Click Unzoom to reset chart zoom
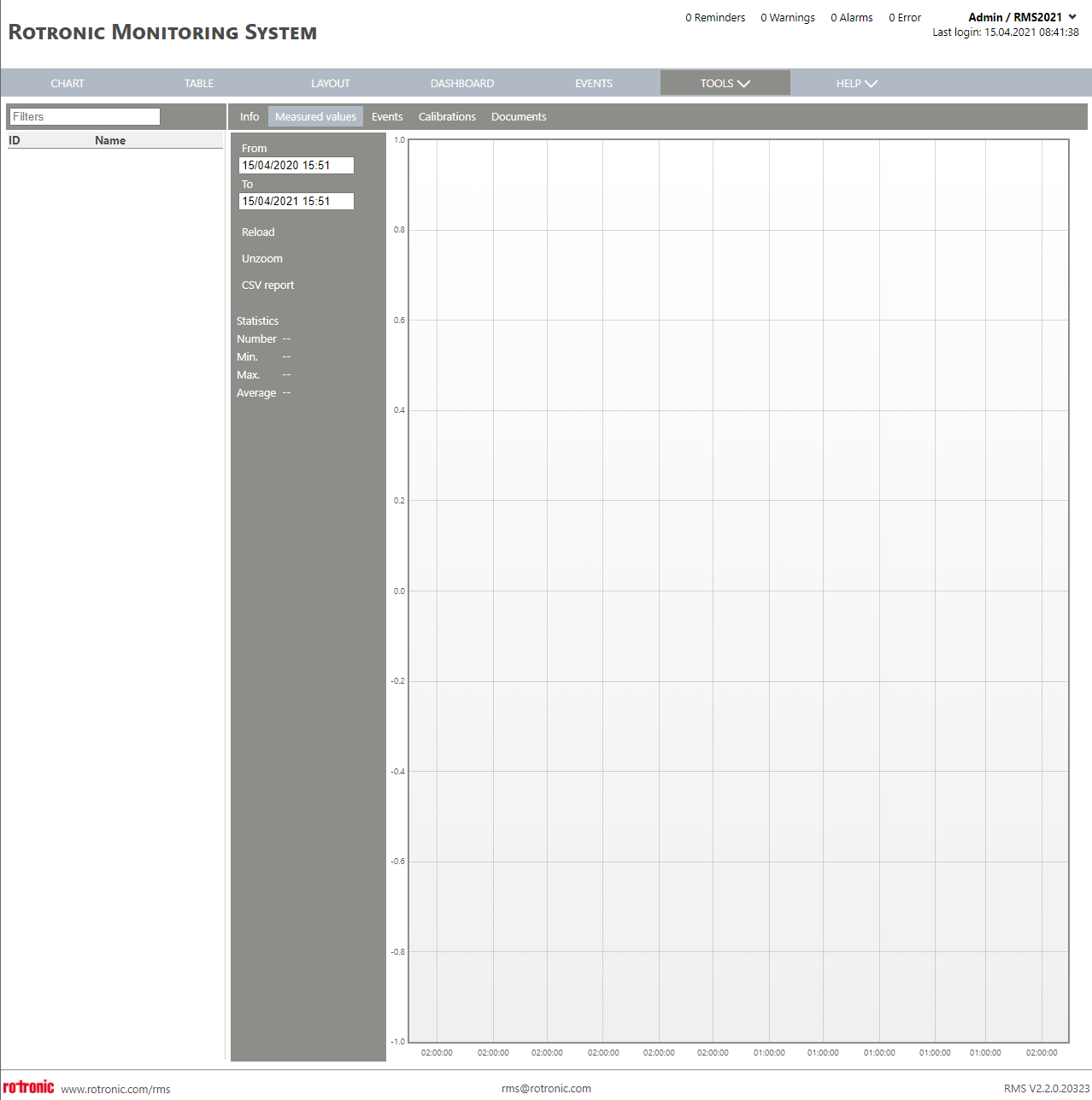Image resolution: width=1092 pixels, height=1100 pixels. (262, 259)
